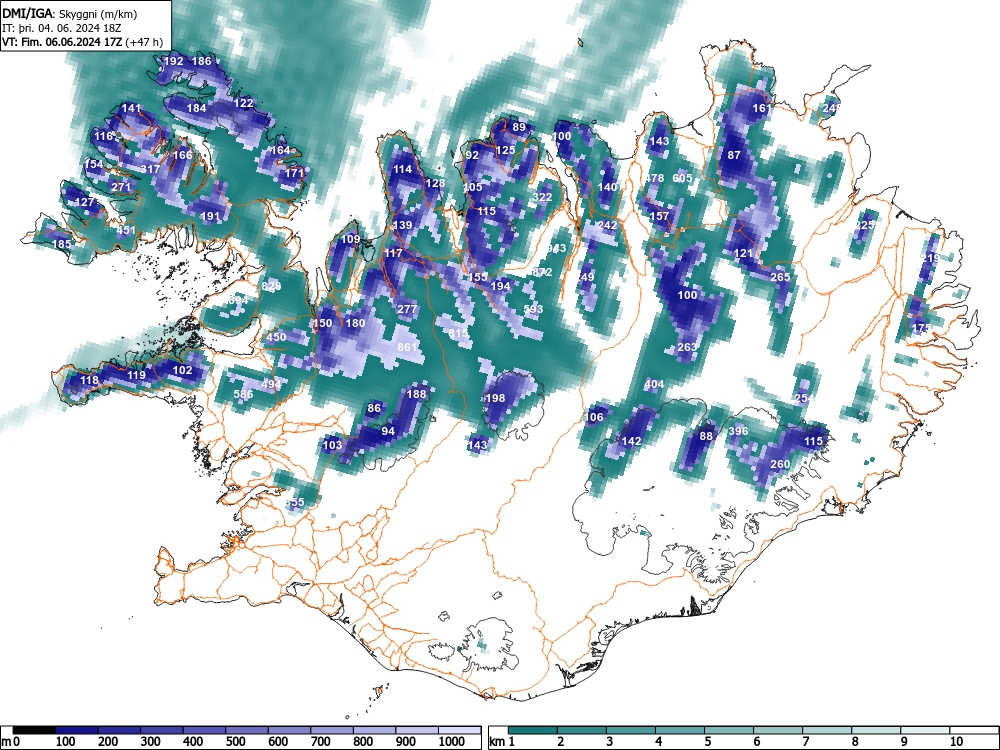Click the visibility value '87' on map
1000x750 pixels.
pyautogui.click(x=734, y=155)
